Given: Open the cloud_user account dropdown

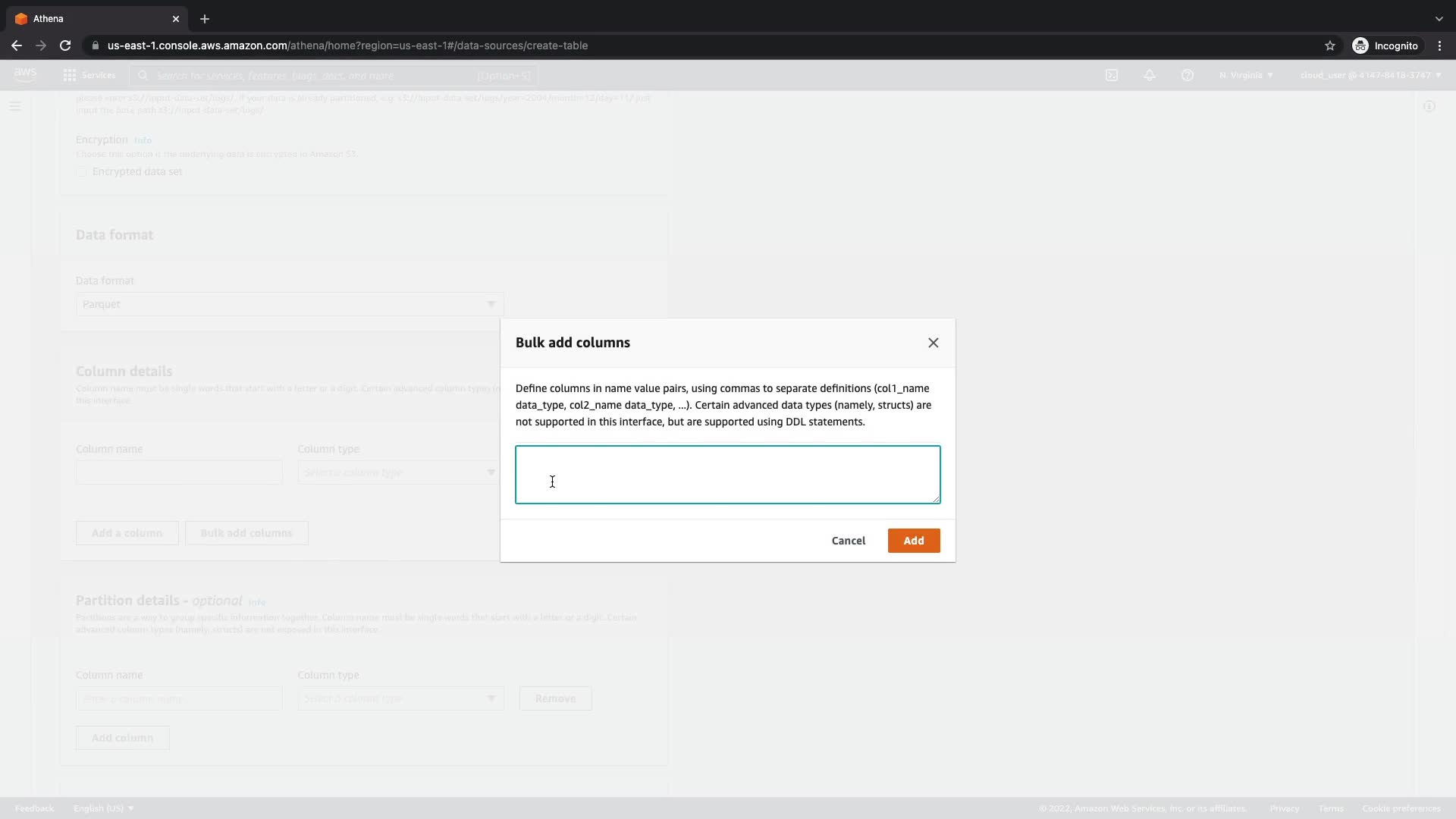Looking at the screenshot, I should pyautogui.click(x=1370, y=75).
